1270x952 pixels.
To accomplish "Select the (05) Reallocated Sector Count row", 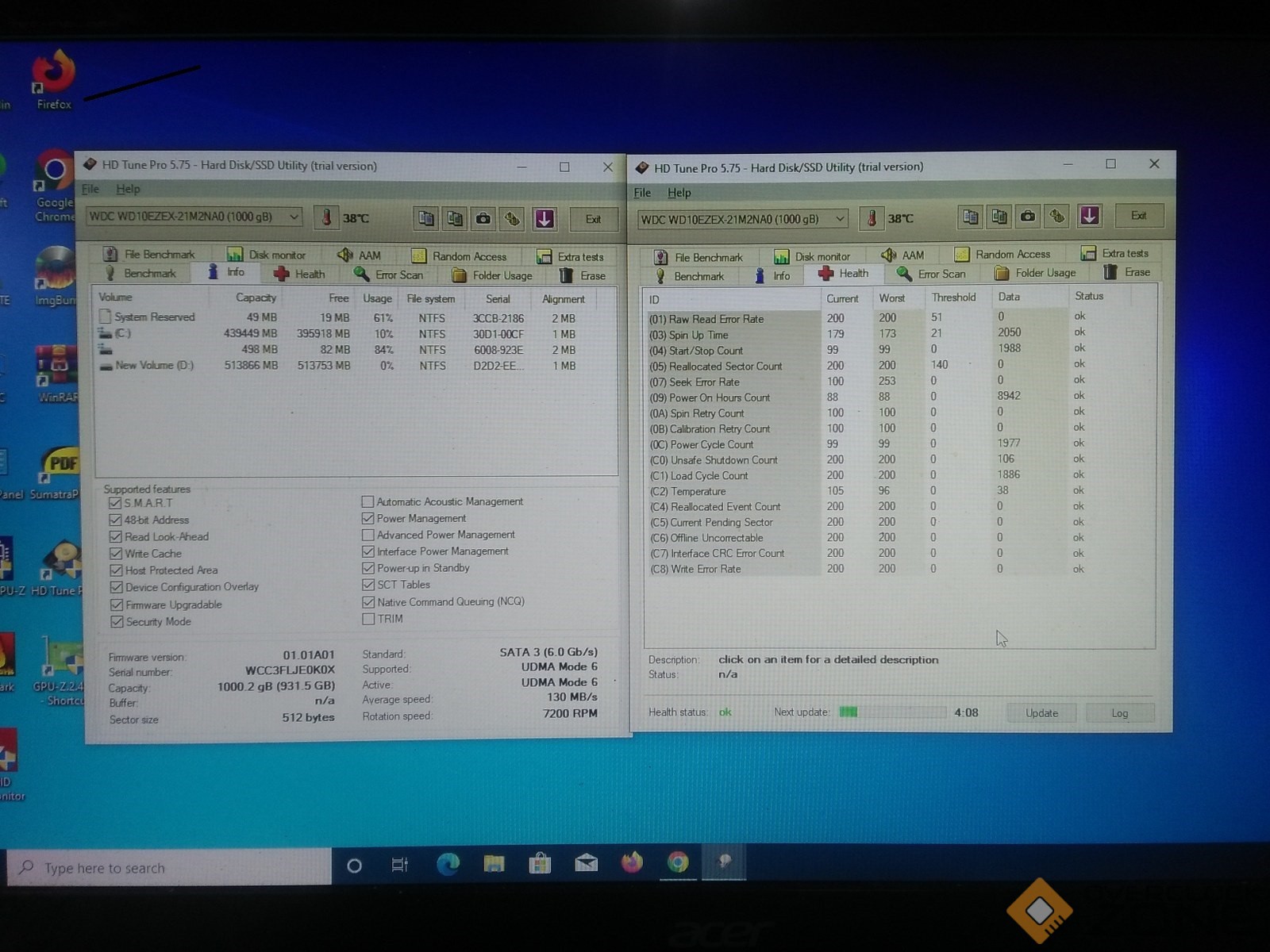I will coord(898,366).
